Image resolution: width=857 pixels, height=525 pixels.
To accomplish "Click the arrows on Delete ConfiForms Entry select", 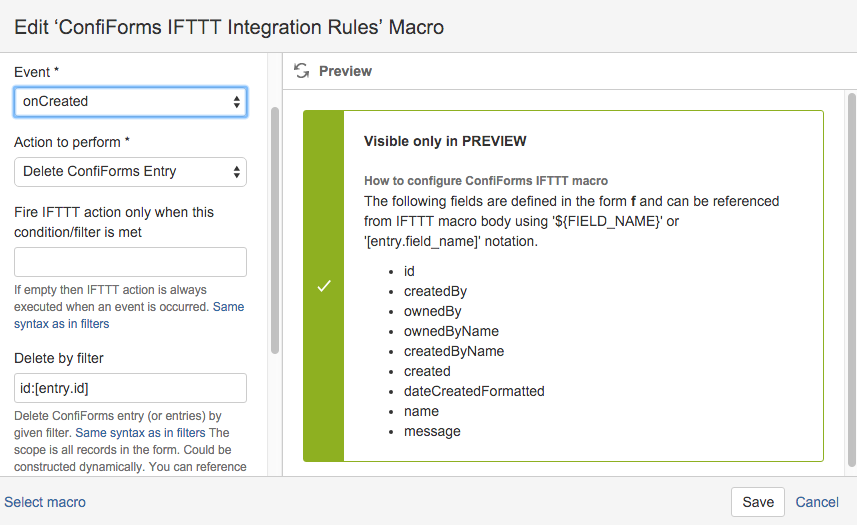I will [x=236, y=172].
